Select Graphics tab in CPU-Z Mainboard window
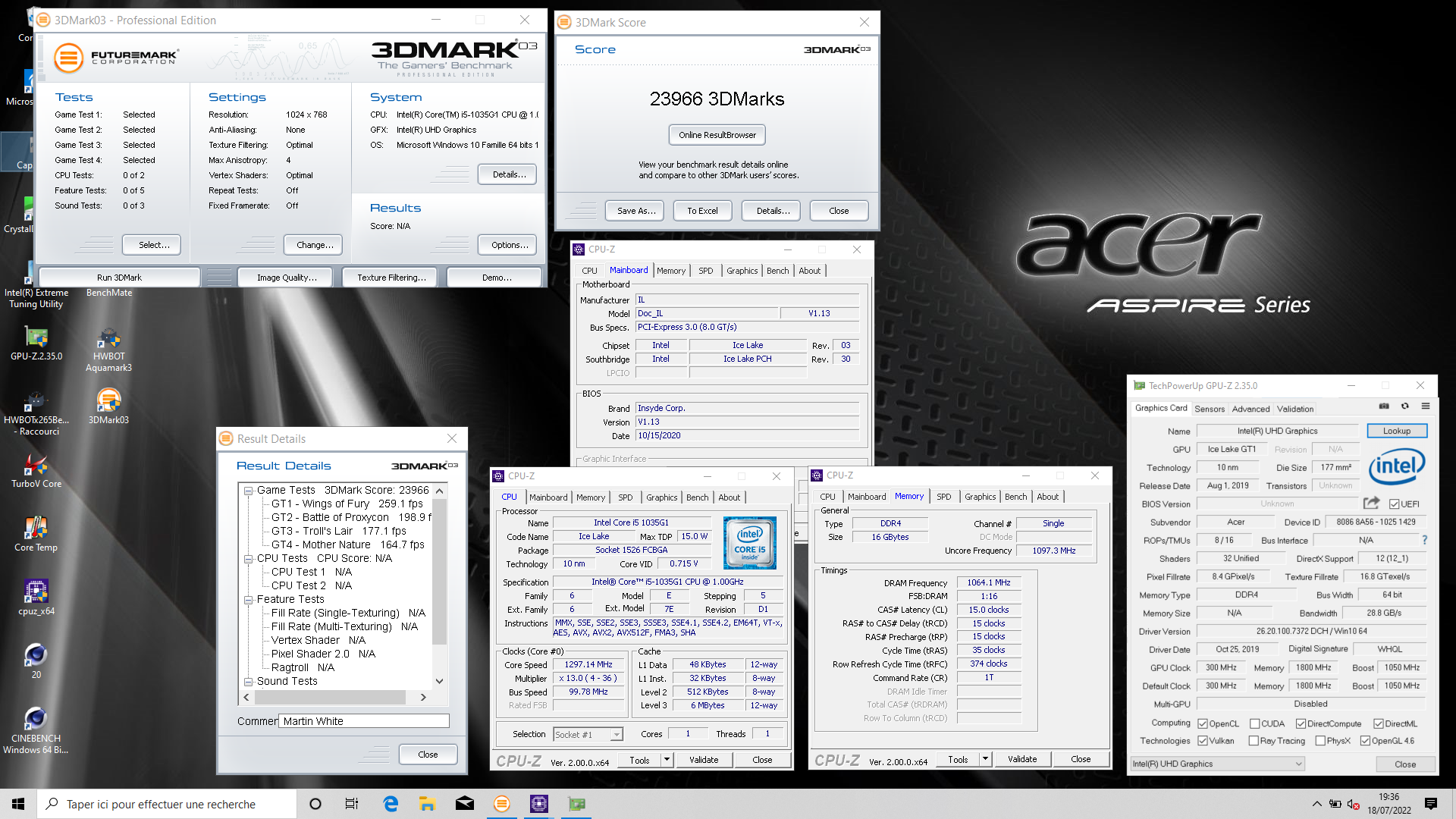This screenshot has height=819, width=1456. [742, 271]
